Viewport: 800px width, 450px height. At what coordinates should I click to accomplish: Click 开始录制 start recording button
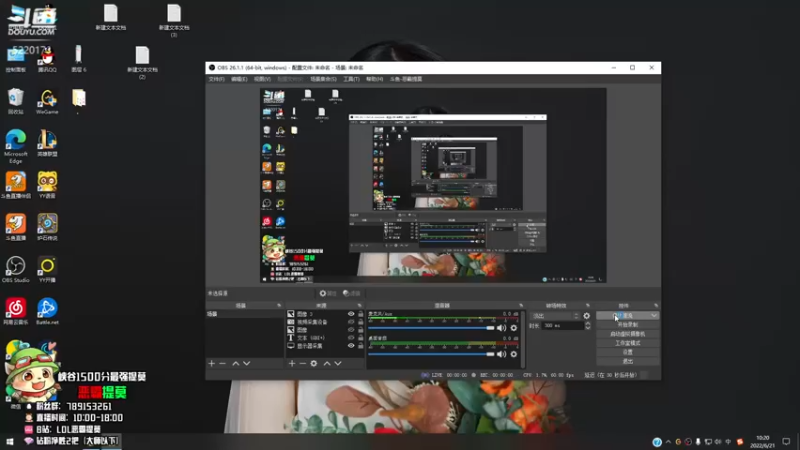click(x=628, y=324)
